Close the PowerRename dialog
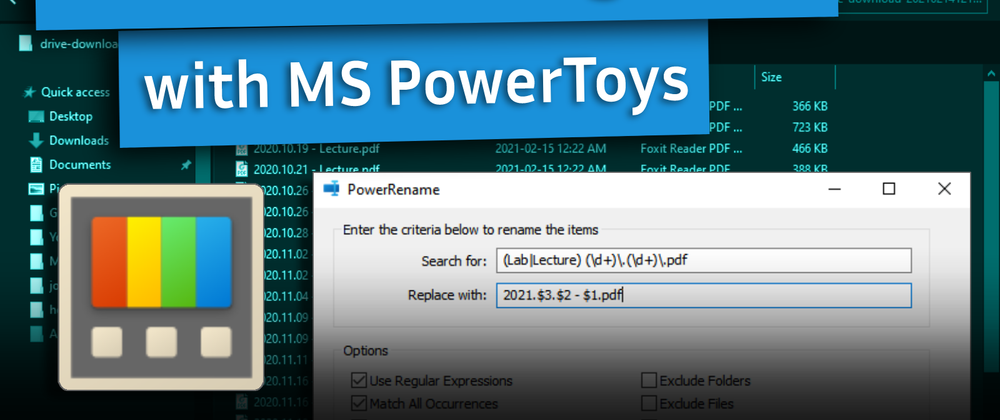 point(945,189)
